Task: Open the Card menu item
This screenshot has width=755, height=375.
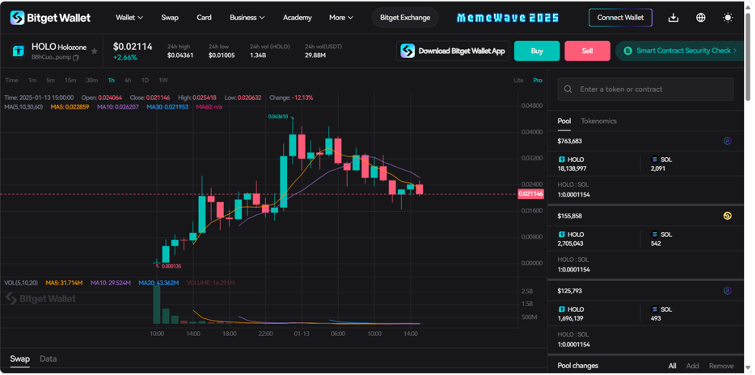Action: tap(204, 17)
